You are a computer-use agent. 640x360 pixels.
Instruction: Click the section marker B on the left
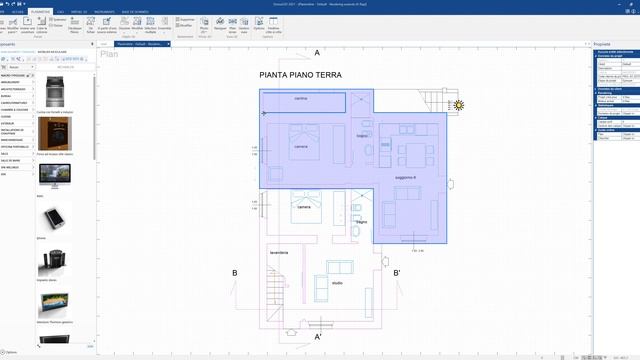pos(235,273)
